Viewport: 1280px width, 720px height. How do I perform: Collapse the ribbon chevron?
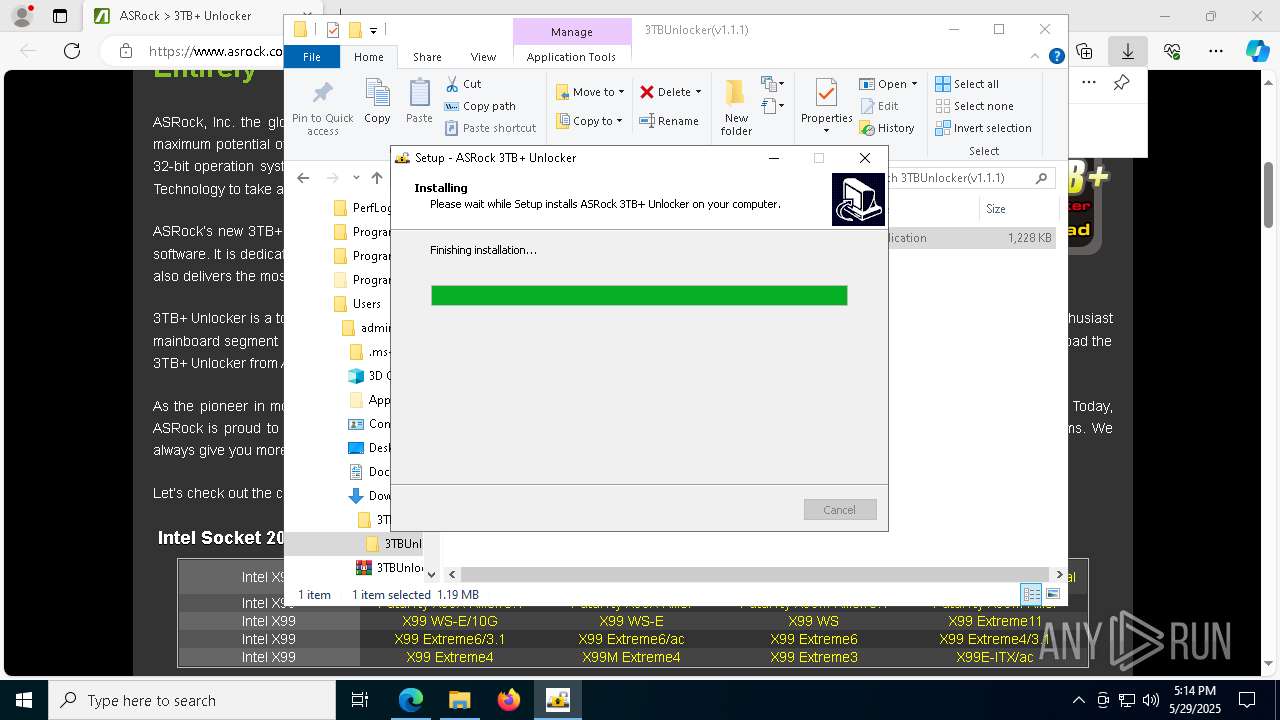pyautogui.click(x=1037, y=57)
